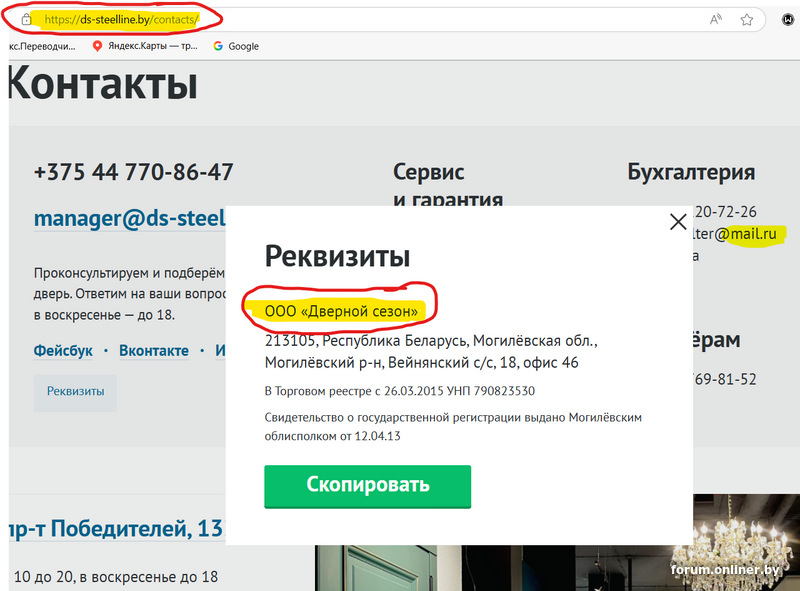The width and height of the screenshot is (800, 591).
Task: Close the Реквизиты popup with X
Action: coord(678,221)
